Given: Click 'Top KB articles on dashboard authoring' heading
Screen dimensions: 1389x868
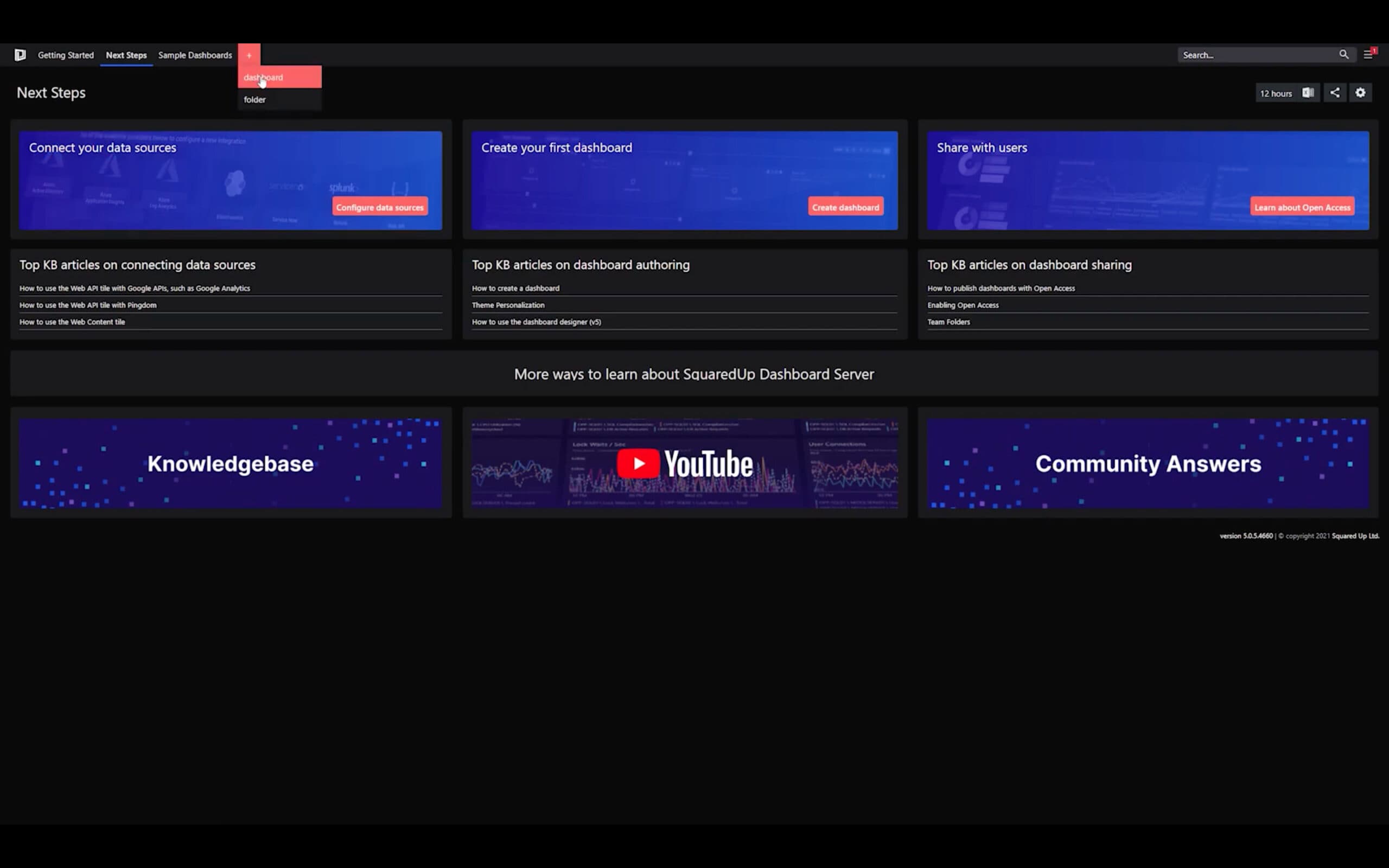Looking at the screenshot, I should 581,265.
